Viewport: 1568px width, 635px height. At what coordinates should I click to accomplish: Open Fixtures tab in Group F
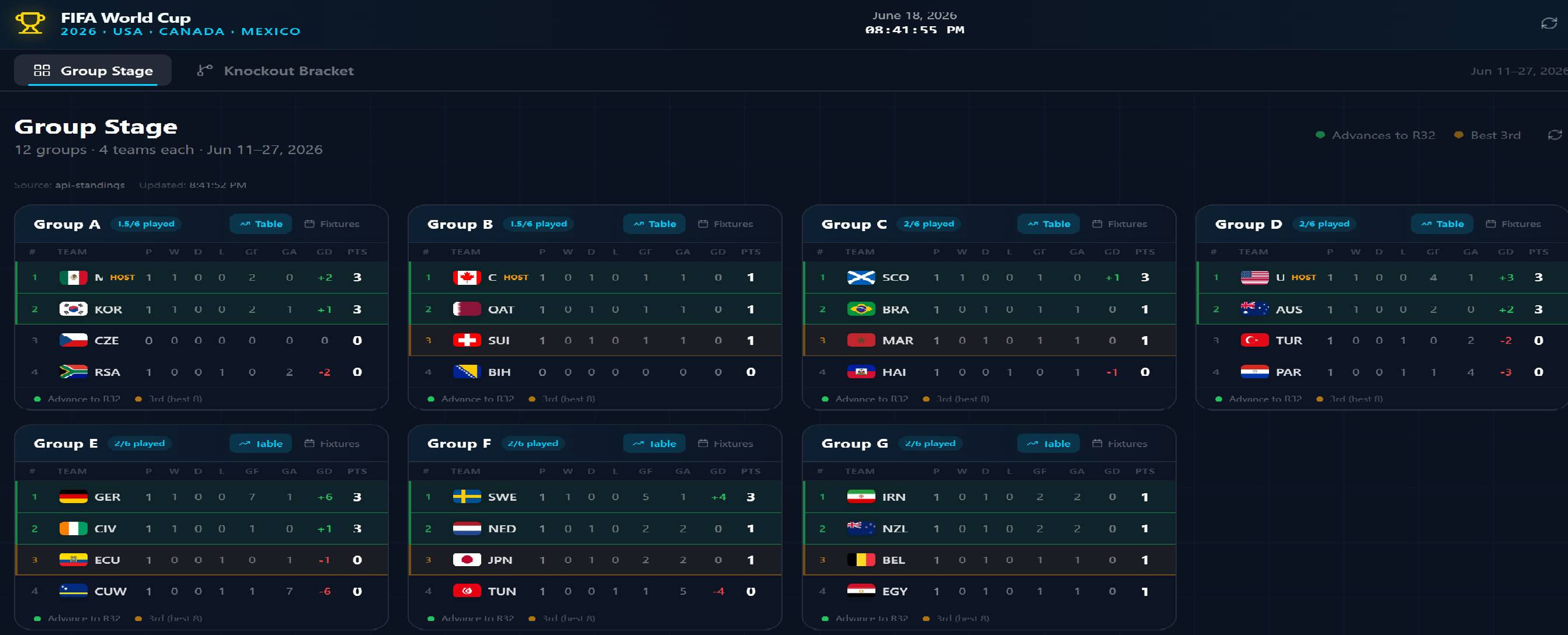click(725, 444)
